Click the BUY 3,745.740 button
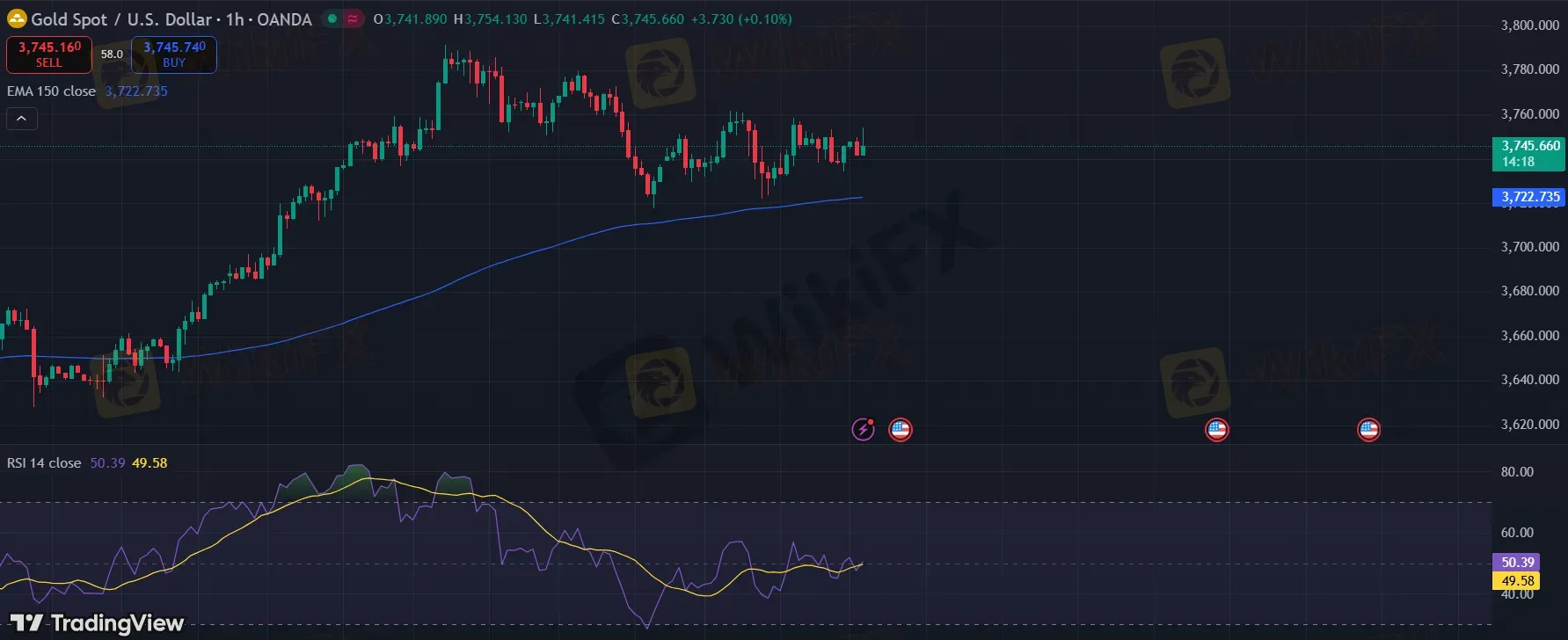The width and height of the screenshot is (1568, 640). pyautogui.click(x=174, y=55)
